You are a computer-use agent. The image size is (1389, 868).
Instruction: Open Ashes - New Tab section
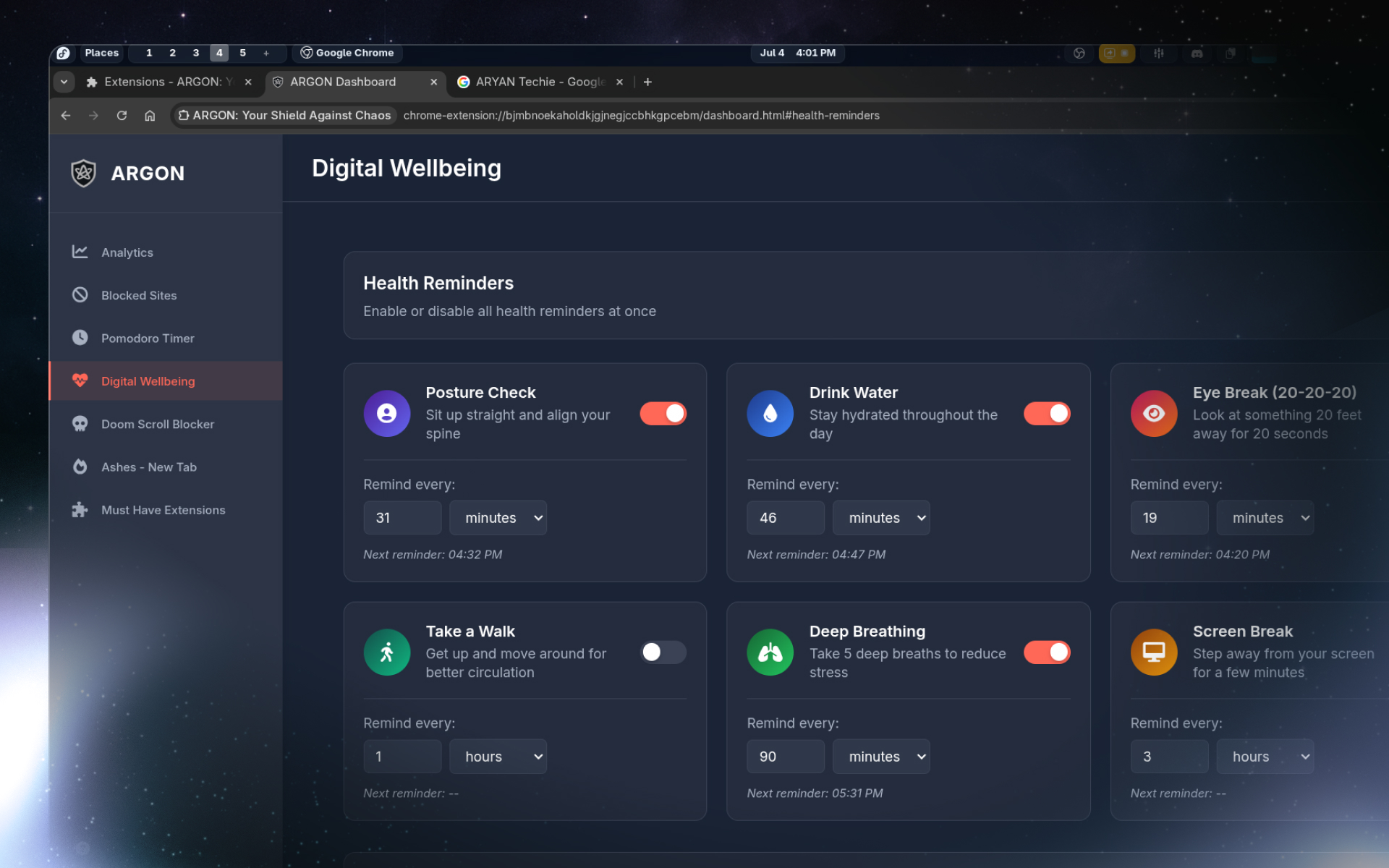tap(166, 467)
